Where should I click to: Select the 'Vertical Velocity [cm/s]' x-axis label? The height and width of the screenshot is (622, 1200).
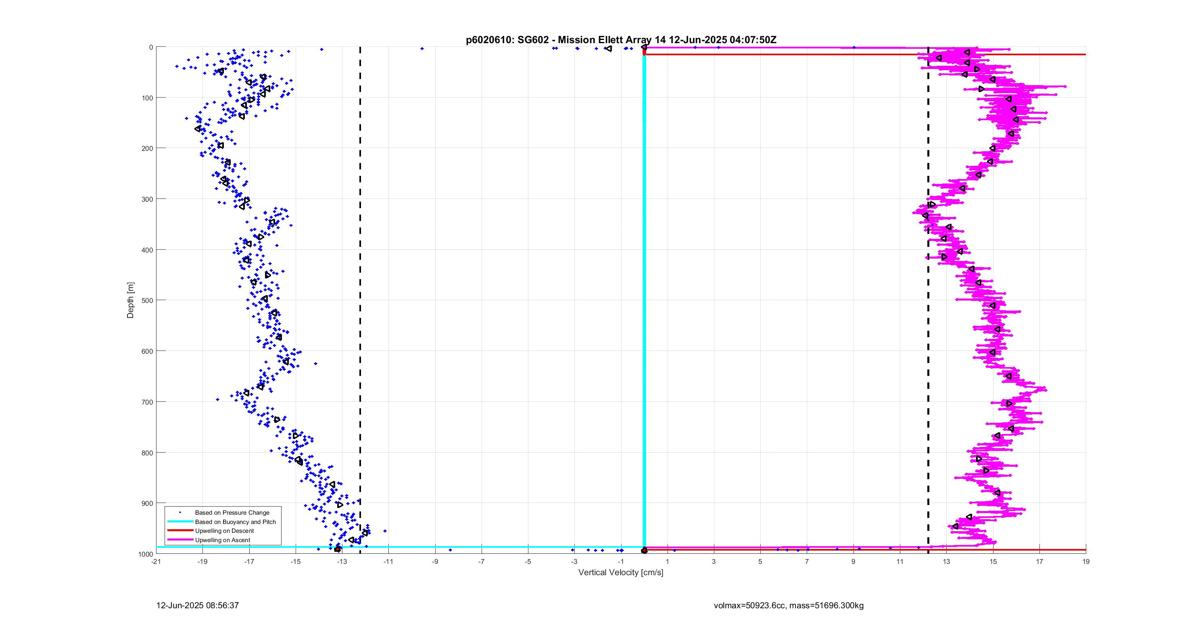[x=620, y=572]
